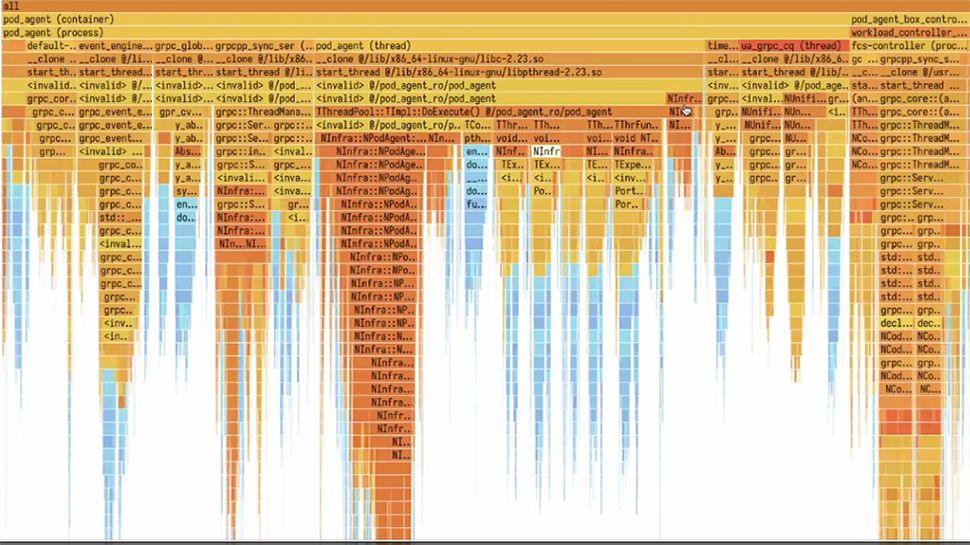Click the 'grpc::in..' frame
This screenshot has height=545, width=970.
click(243, 151)
